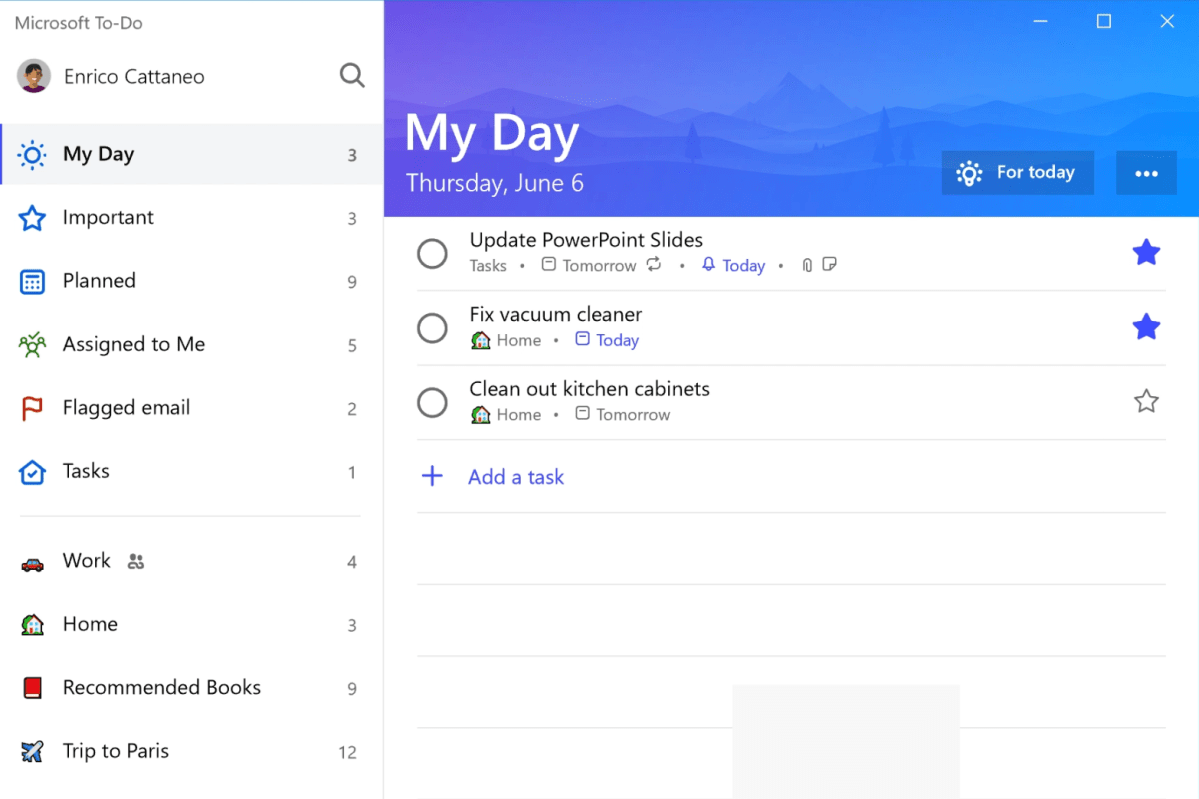Viewport: 1199px width, 799px height.
Task: Select the Important star list icon
Action: tap(32, 218)
